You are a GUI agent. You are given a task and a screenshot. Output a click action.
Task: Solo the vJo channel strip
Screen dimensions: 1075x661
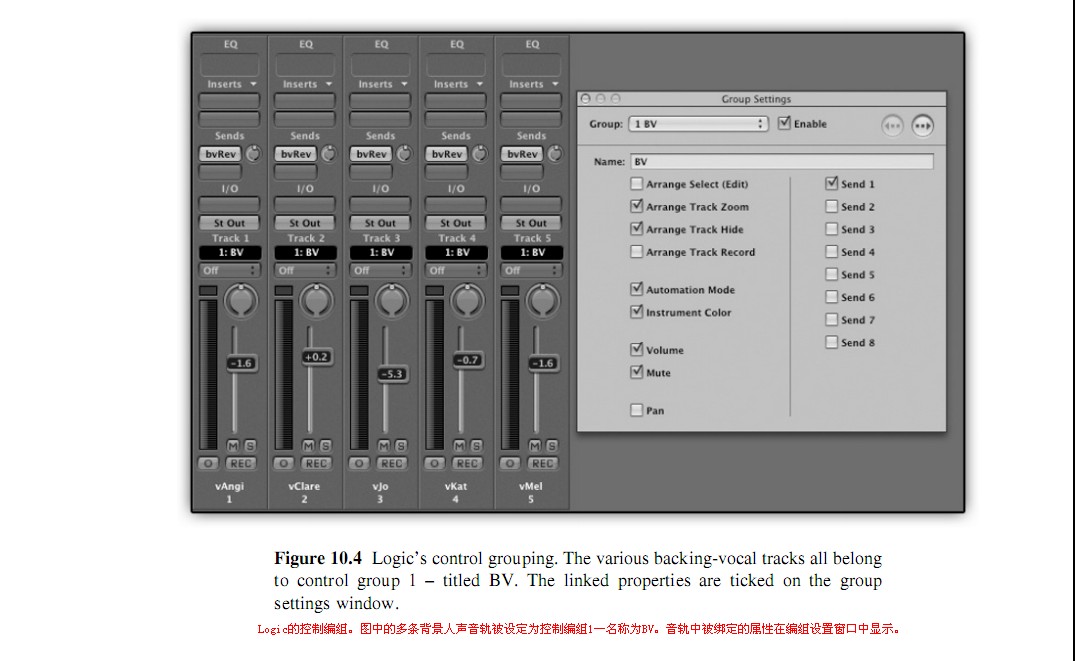pyautogui.click(x=400, y=446)
